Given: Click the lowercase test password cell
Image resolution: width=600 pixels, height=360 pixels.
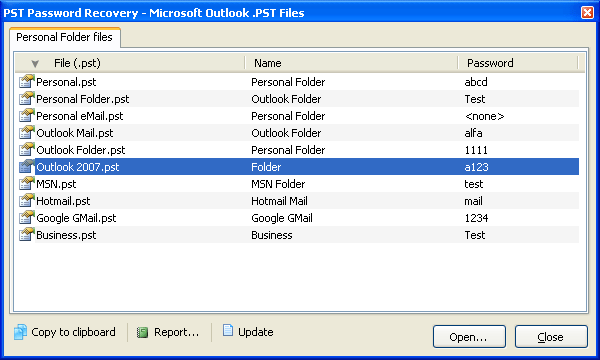Looking at the screenshot, I should (474, 184).
